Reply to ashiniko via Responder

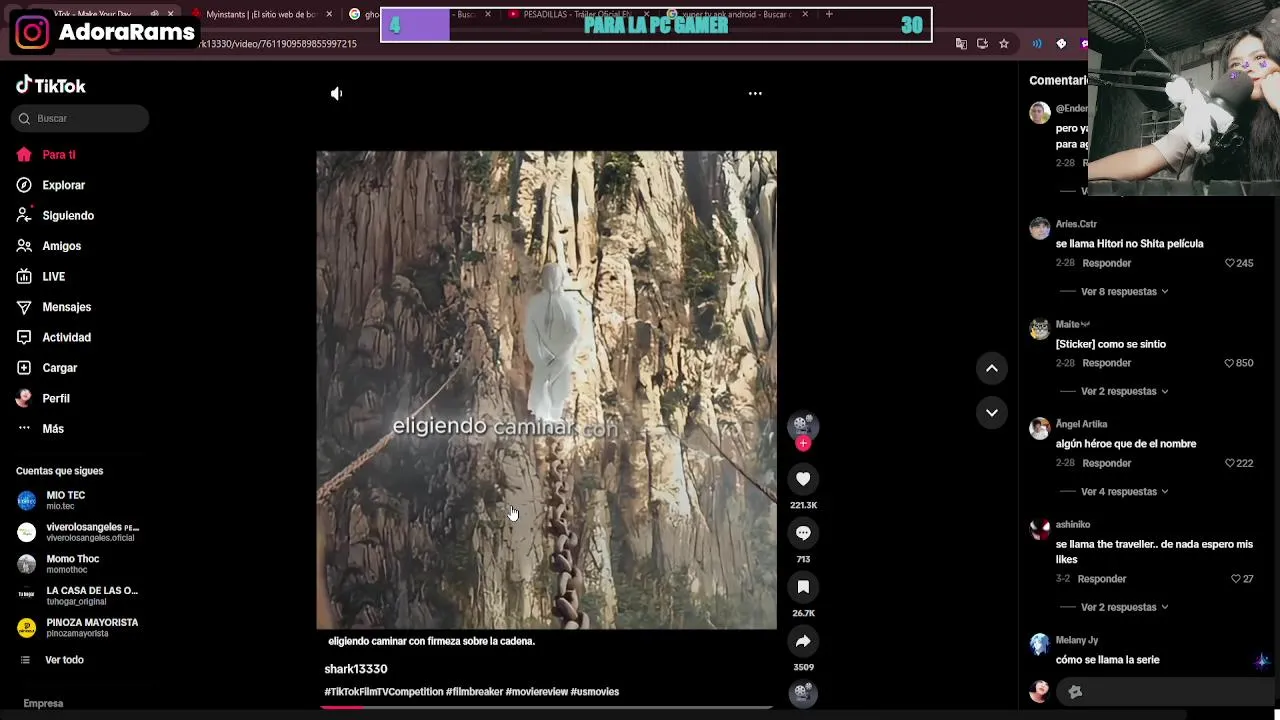tap(1102, 579)
